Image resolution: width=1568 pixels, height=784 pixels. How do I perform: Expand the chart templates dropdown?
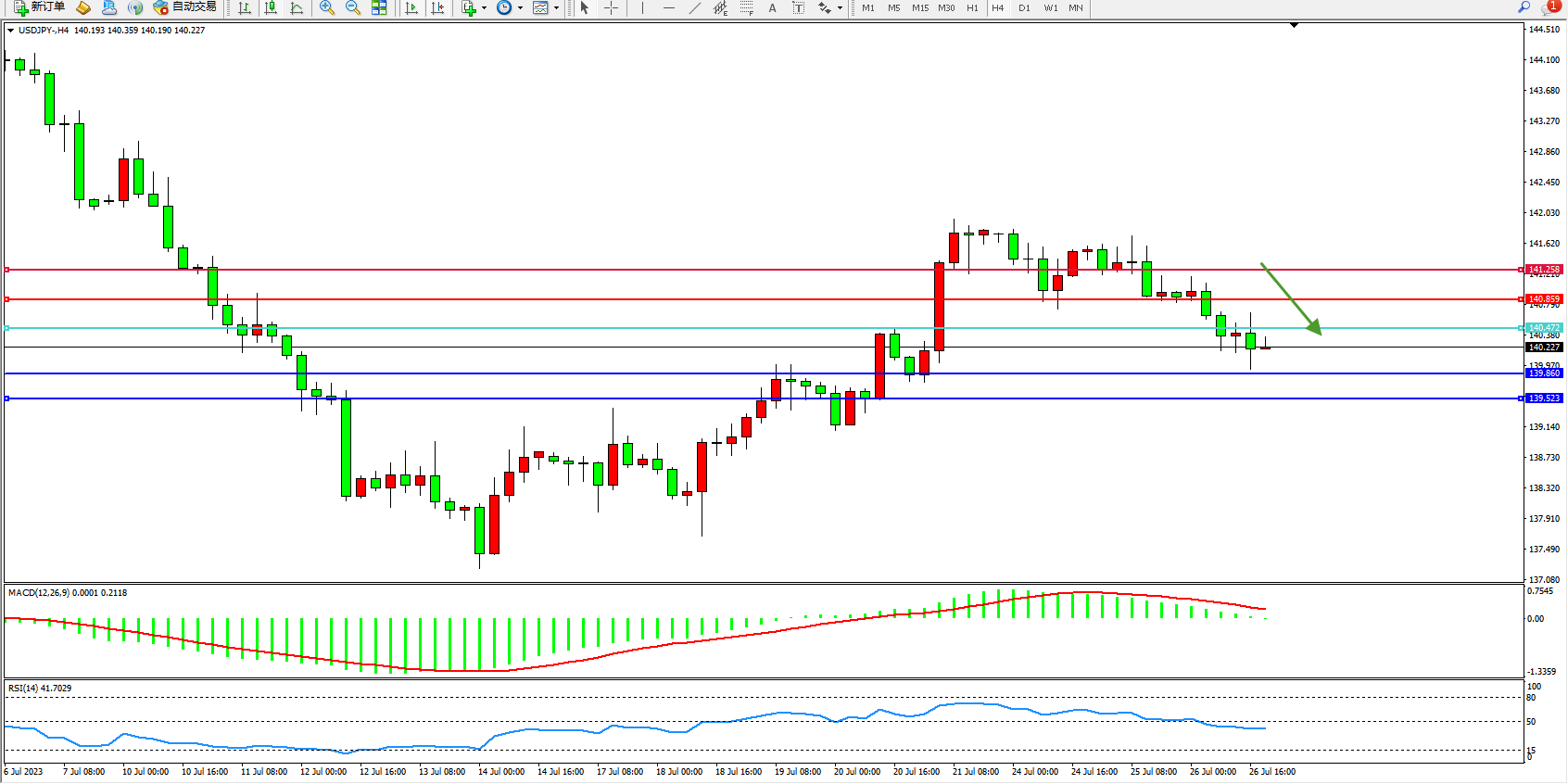coord(556,8)
